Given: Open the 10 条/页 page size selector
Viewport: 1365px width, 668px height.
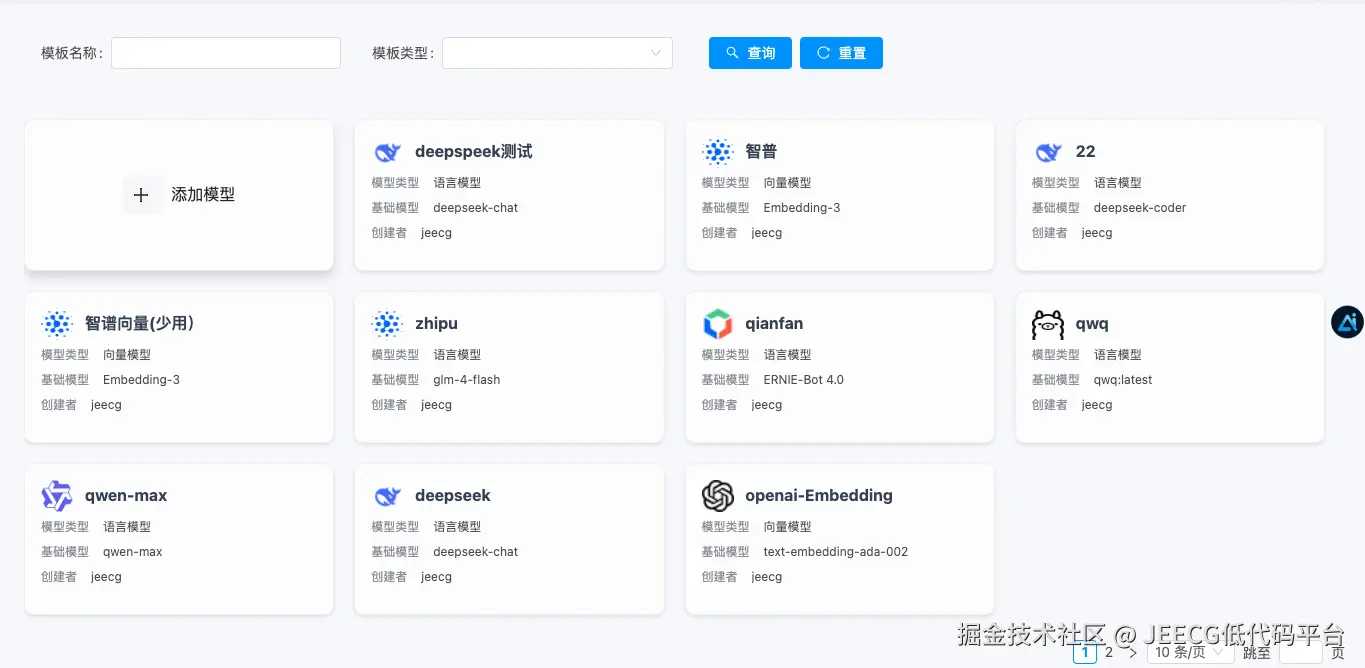Looking at the screenshot, I should tap(1189, 652).
